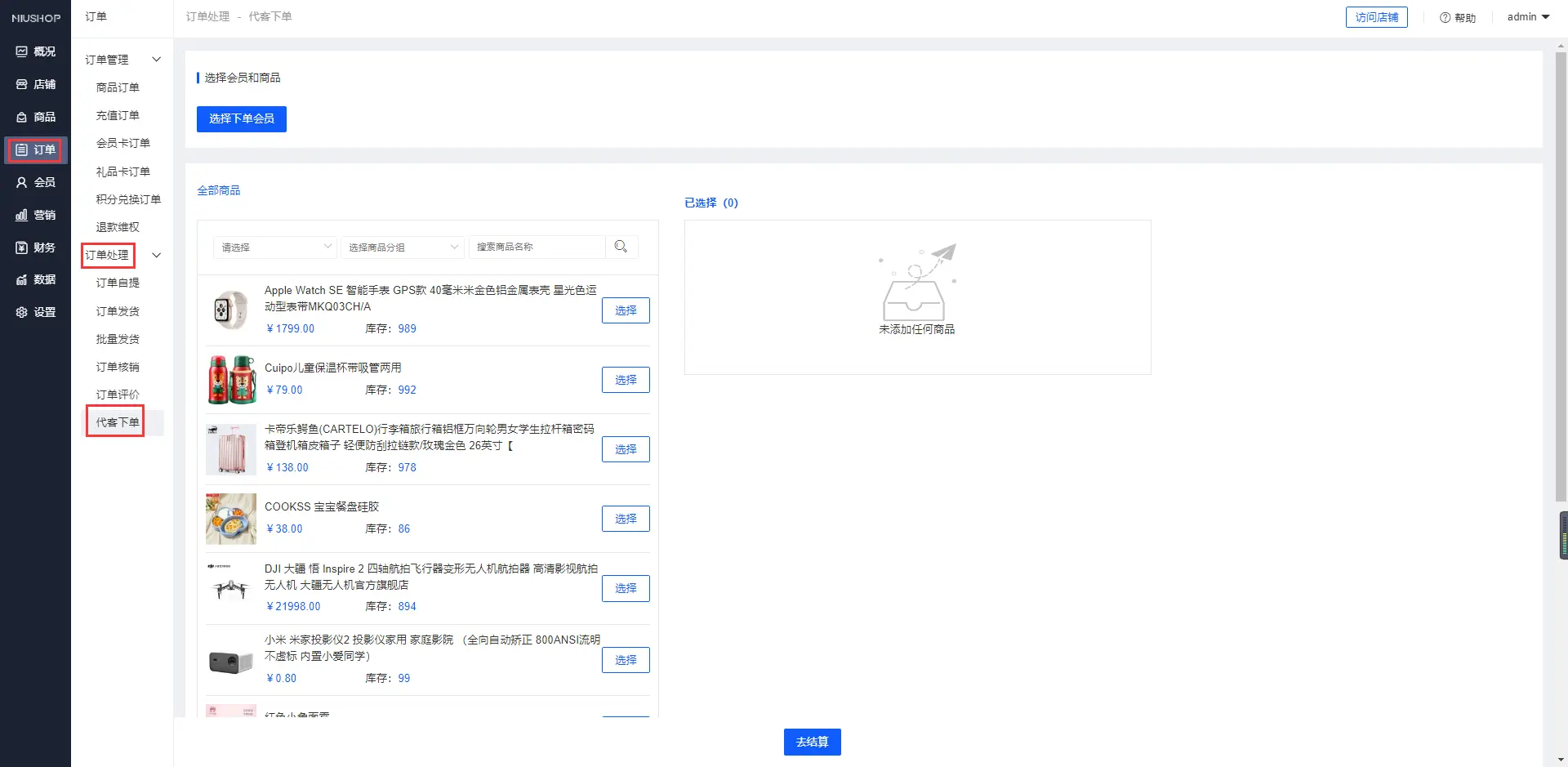The height and width of the screenshot is (767, 1568).
Task: Open the 财务 finance sidebar icon
Action: pos(22,247)
